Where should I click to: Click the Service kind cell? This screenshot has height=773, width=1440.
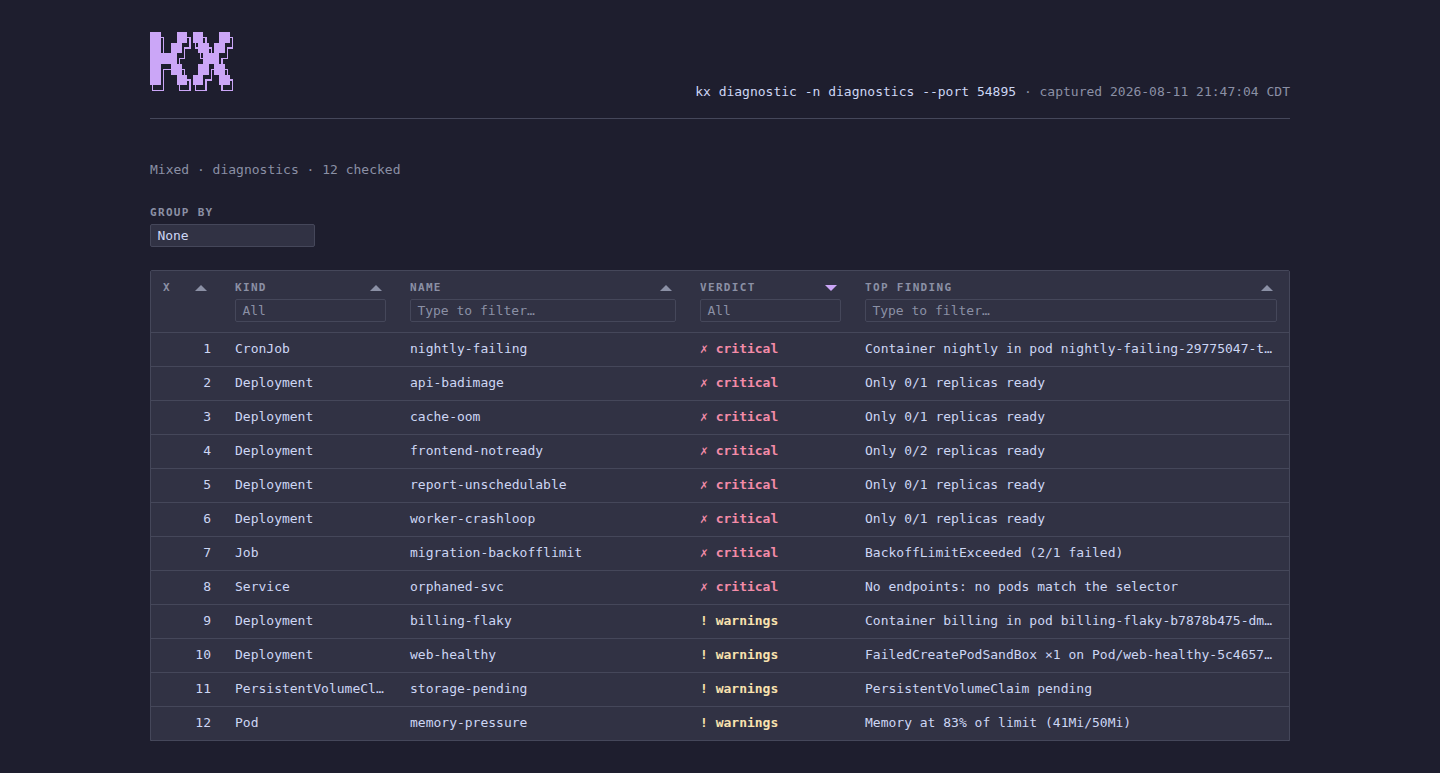coord(262,587)
